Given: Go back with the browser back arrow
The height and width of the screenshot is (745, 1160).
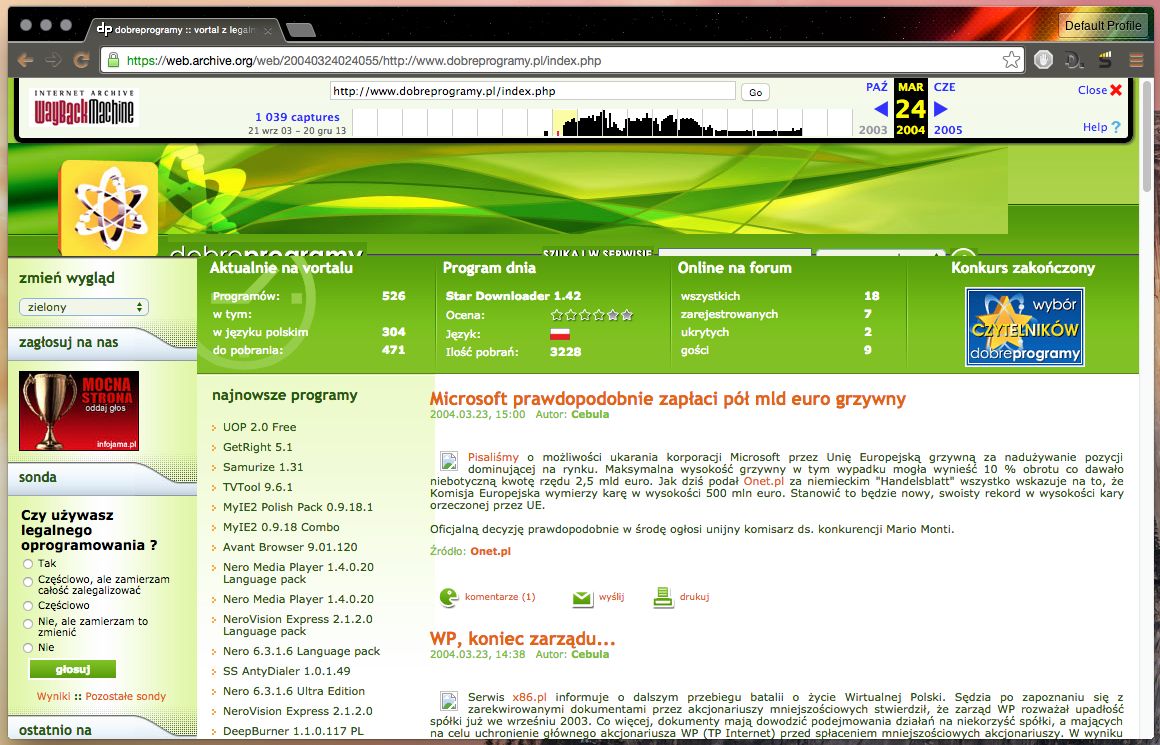Looking at the screenshot, I should pyautogui.click(x=25, y=61).
